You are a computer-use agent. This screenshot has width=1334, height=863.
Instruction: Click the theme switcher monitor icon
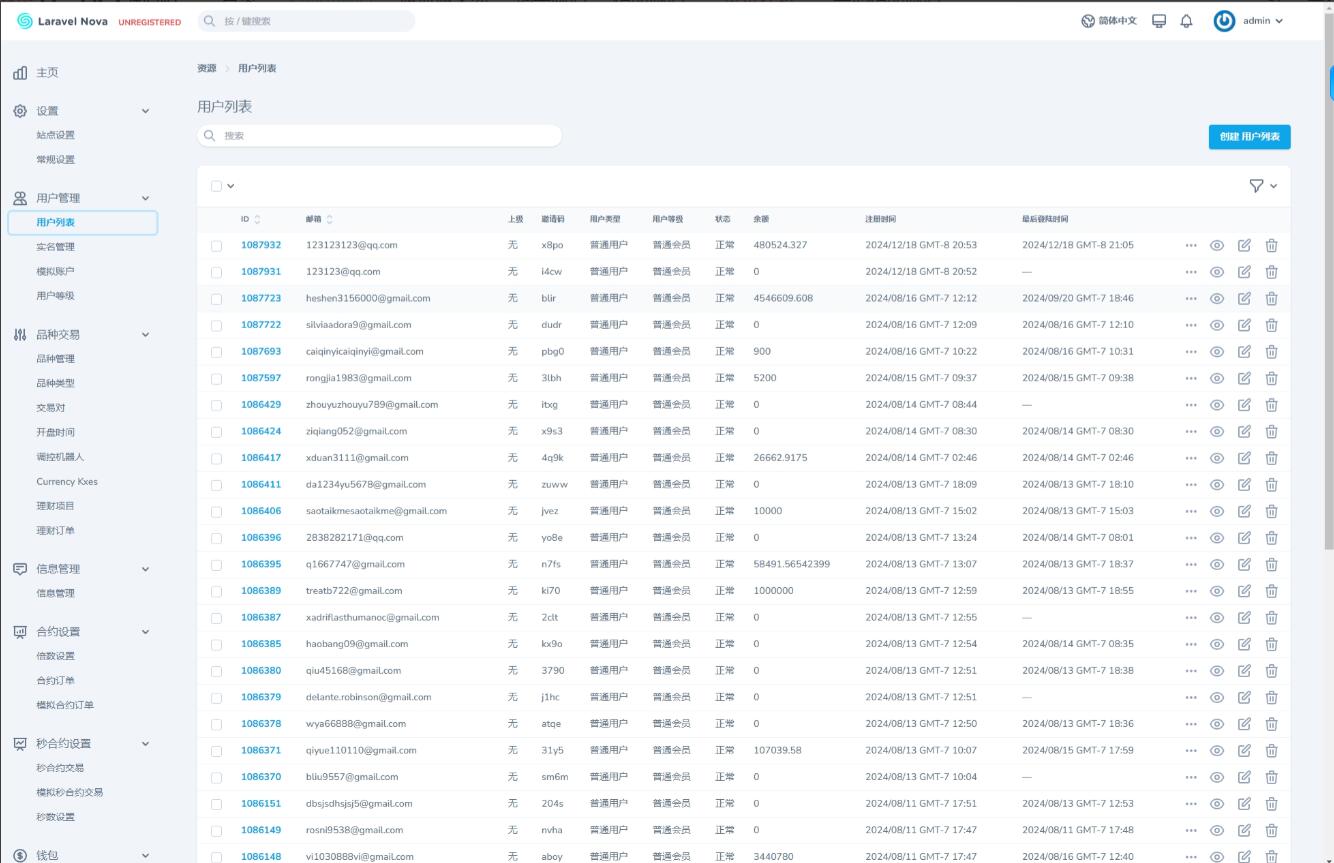[x=1159, y=21]
